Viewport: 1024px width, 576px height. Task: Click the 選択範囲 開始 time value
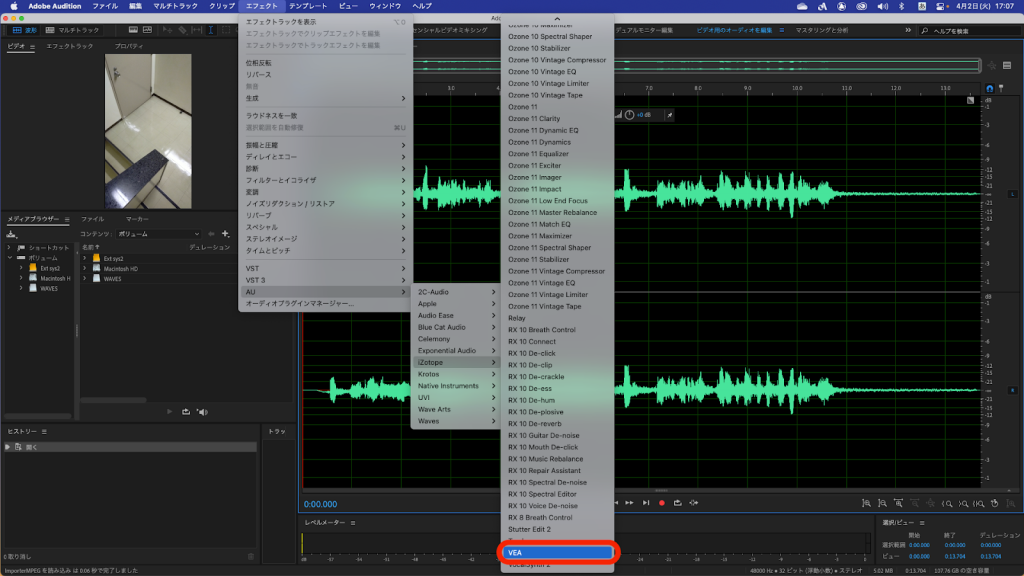coord(920,545)
